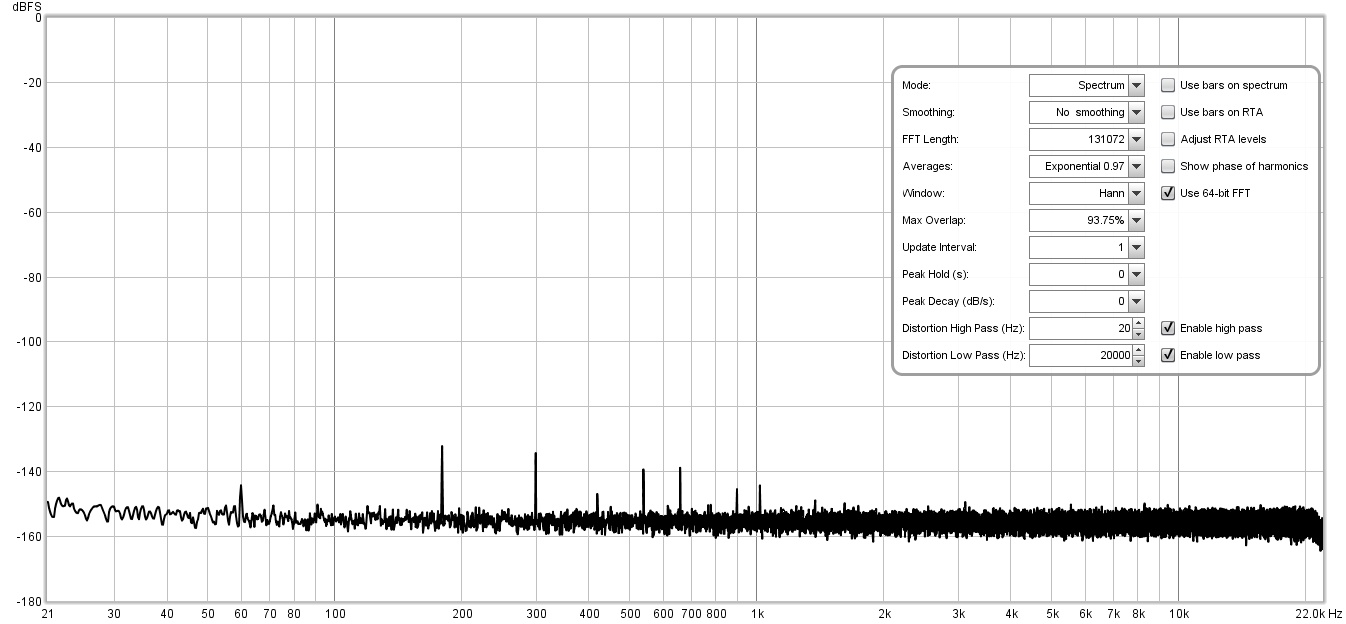Increase Distortion Low Pass value with up arrow
The height and width of the screenshot is (624, 1346).
(x=1138, y=350)
